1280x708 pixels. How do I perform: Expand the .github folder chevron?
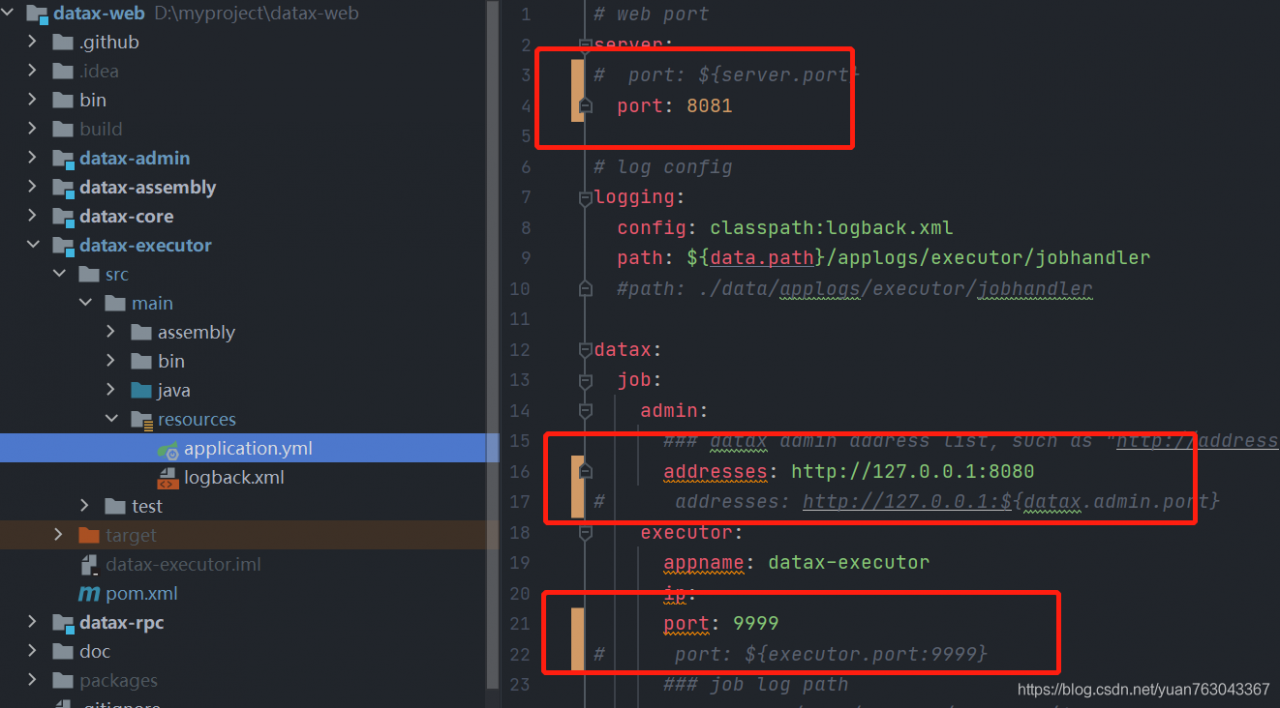(33, 42)
